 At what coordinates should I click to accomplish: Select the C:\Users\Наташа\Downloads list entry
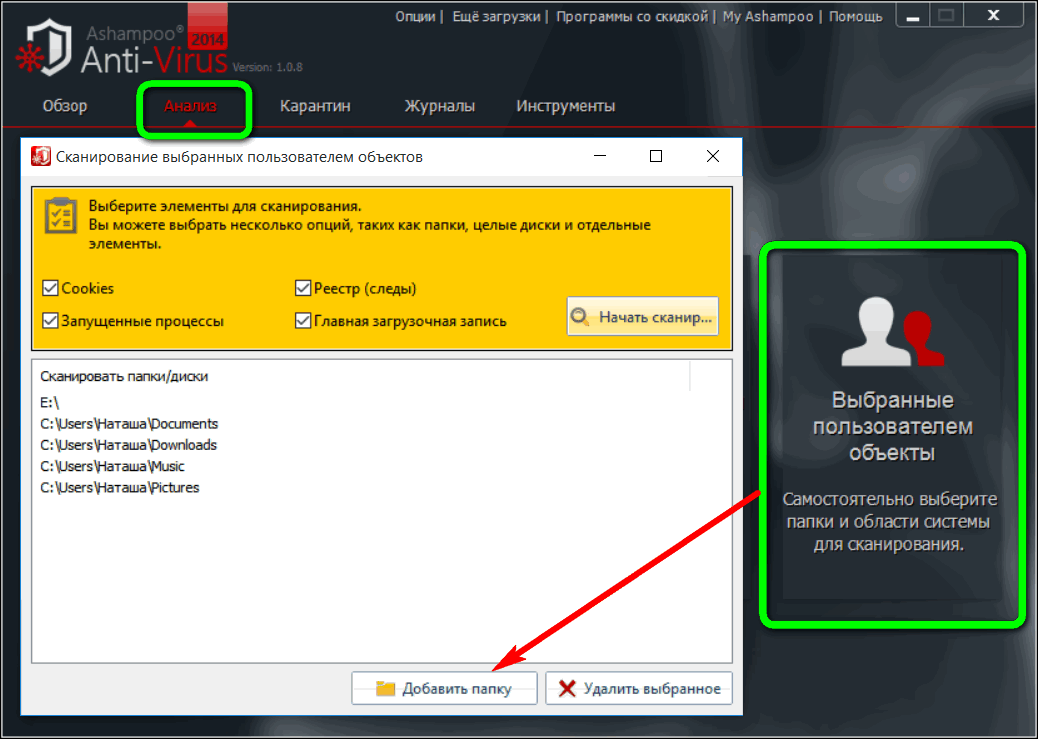tap(129, 445)
